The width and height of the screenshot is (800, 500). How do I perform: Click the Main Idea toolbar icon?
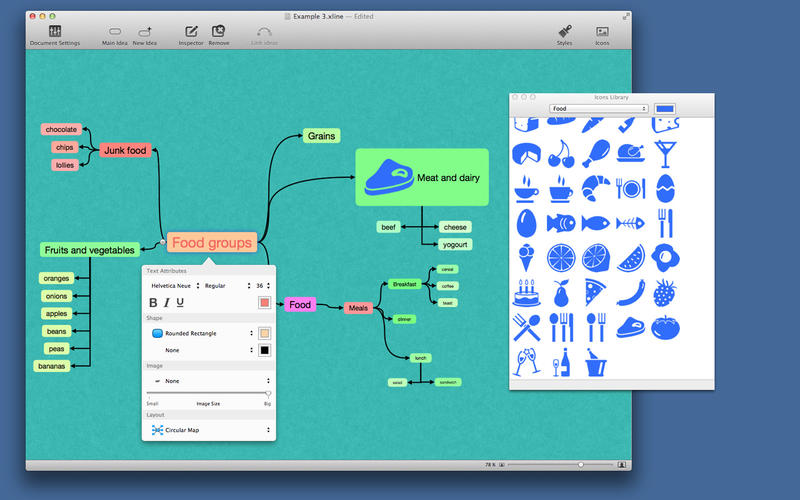tap(115, 32)
